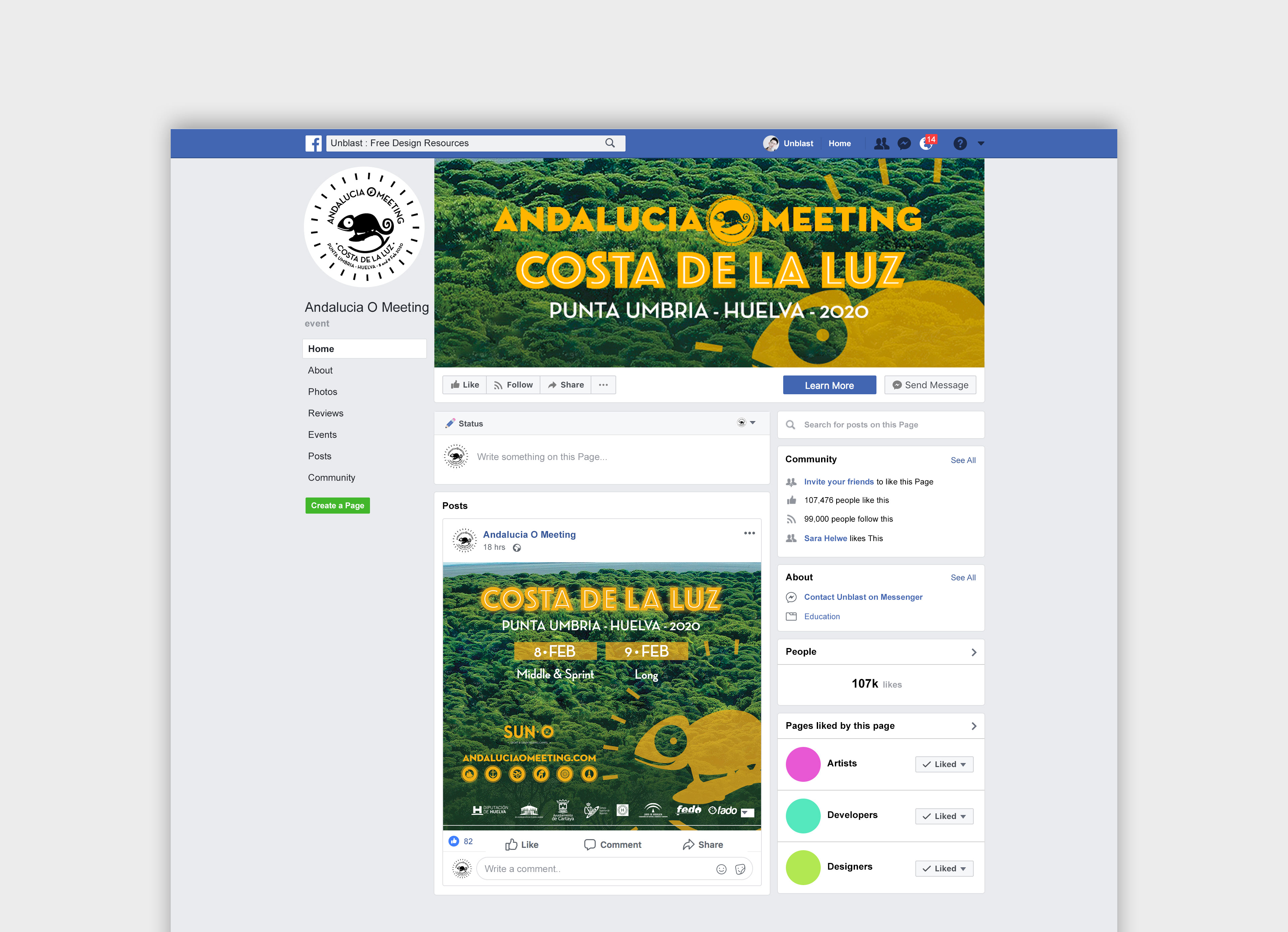Viewport: 1288px width, 932px height.
Task: Click the emoji icon in comment box
Action: 721,869
